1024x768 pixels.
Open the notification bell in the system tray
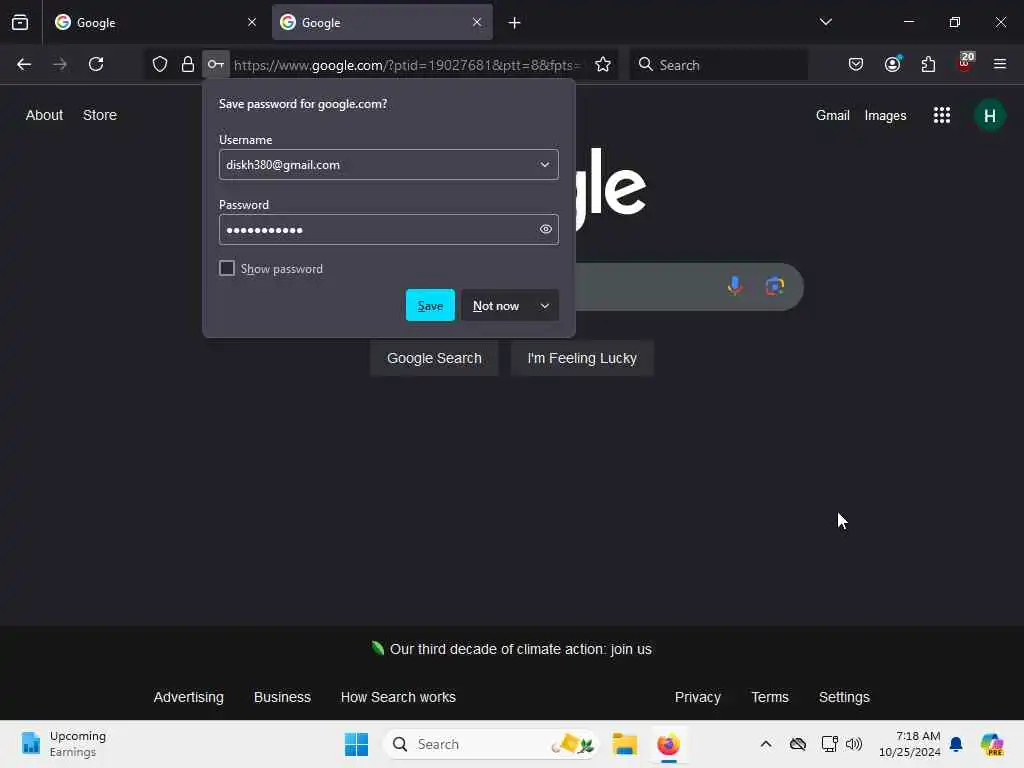tap(956, 744)
